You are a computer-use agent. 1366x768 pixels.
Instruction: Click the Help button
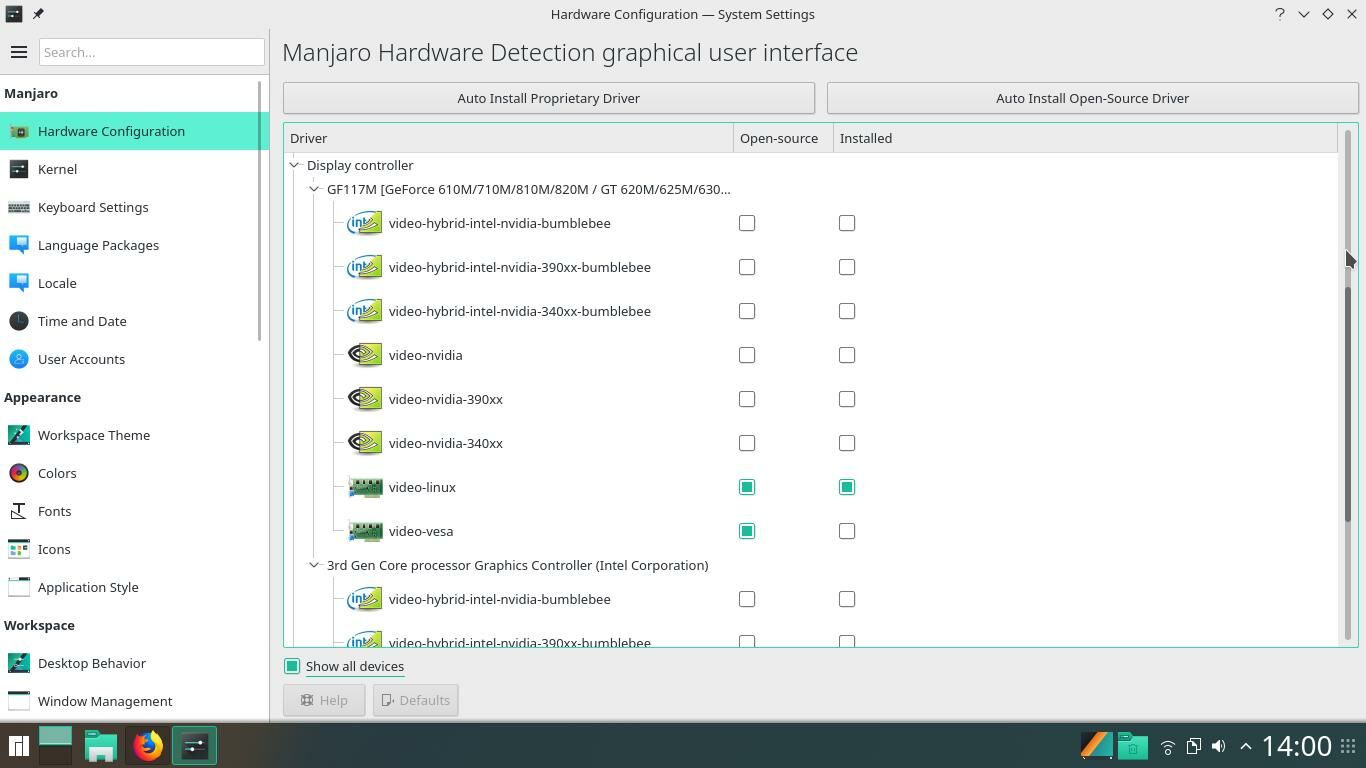pyautogui.click(x=324, y=700)
